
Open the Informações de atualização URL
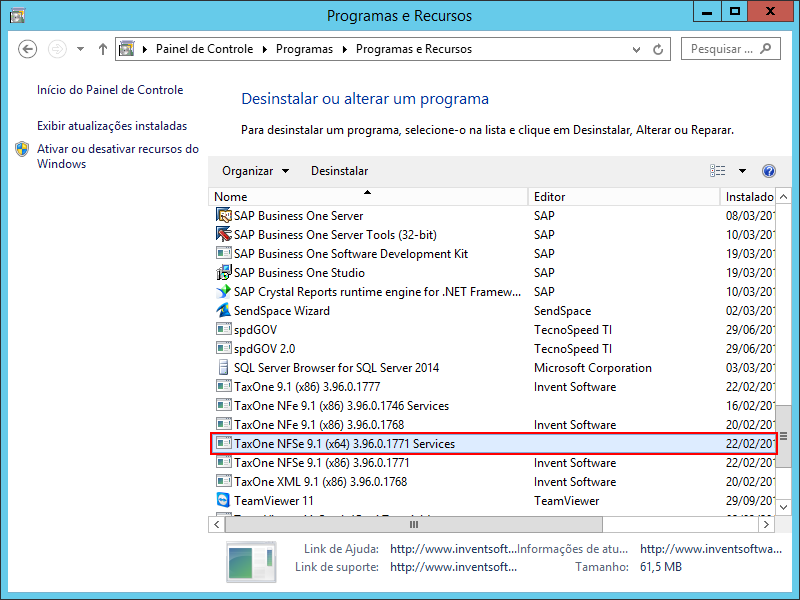click(711, 549)
